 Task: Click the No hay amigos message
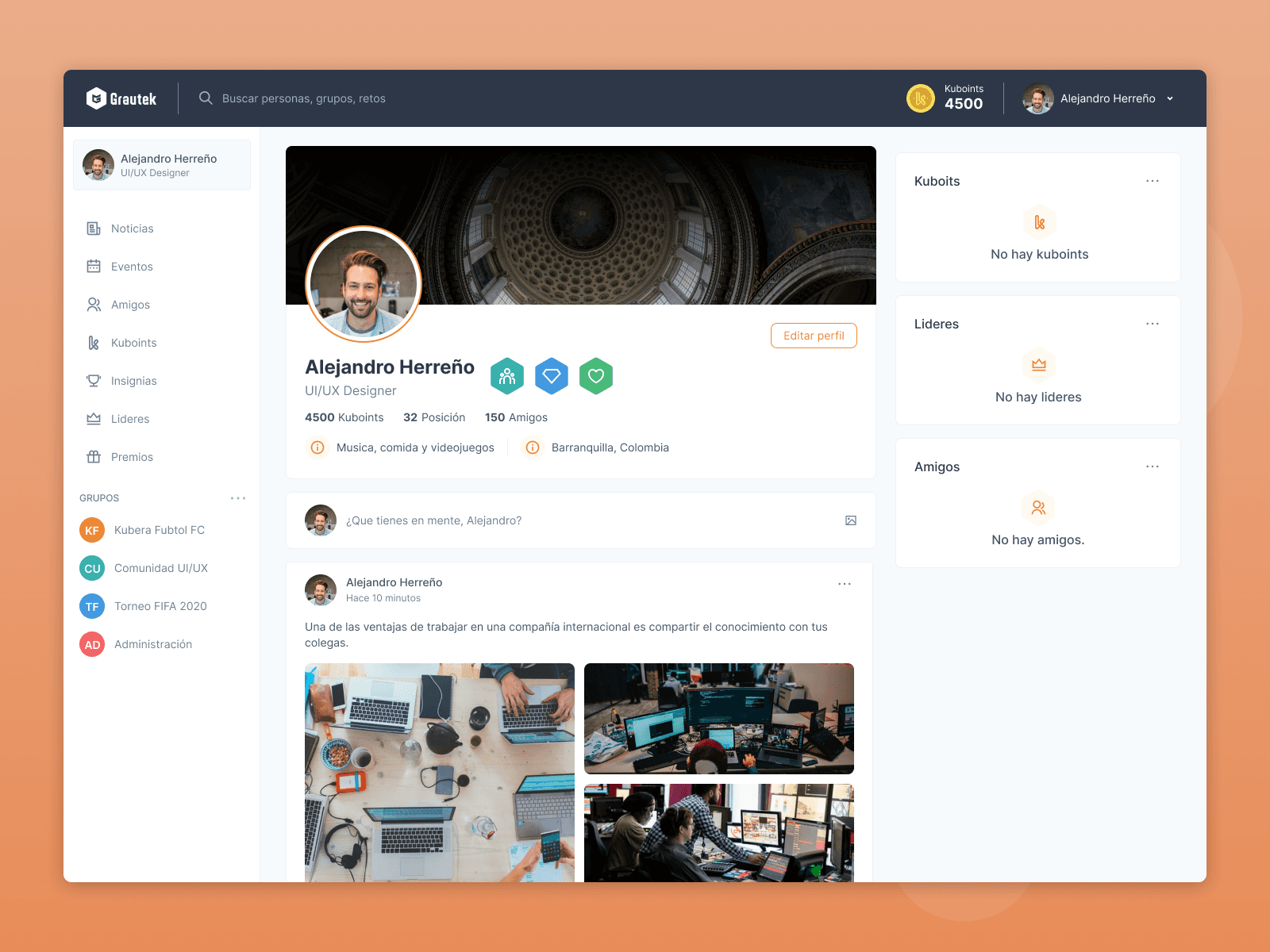tap(1038, 539)
